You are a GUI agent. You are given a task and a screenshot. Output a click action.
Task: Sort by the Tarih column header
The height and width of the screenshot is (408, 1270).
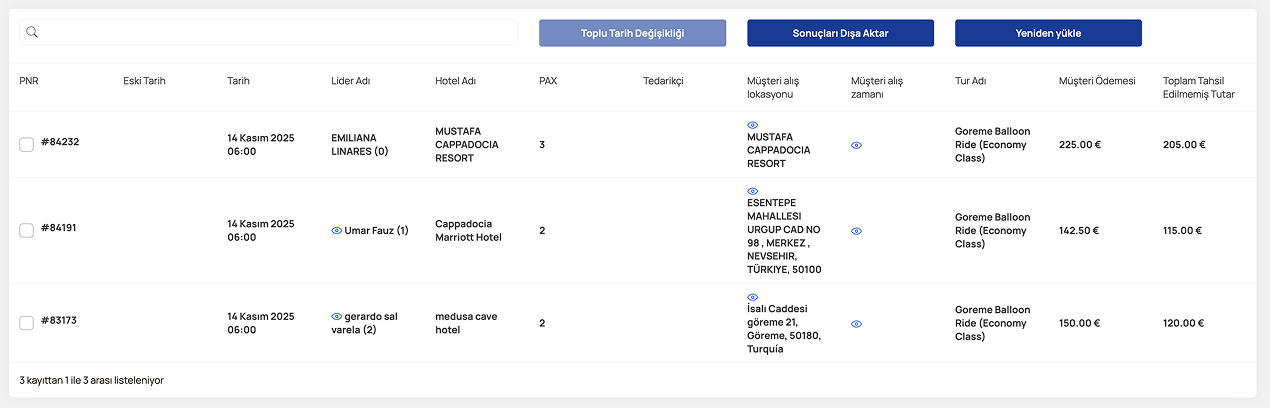click(238, 81)
